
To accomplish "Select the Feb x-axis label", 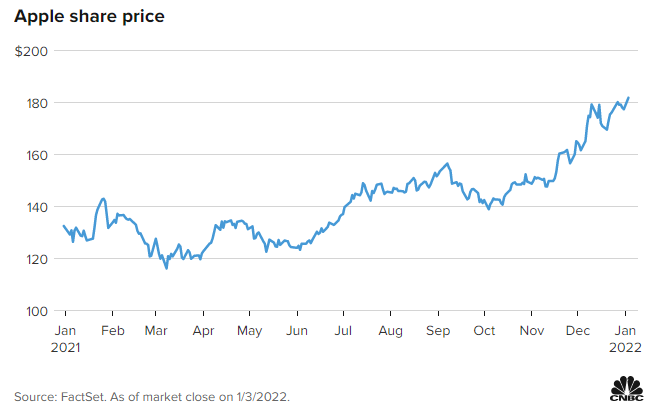I will [113, 330].
